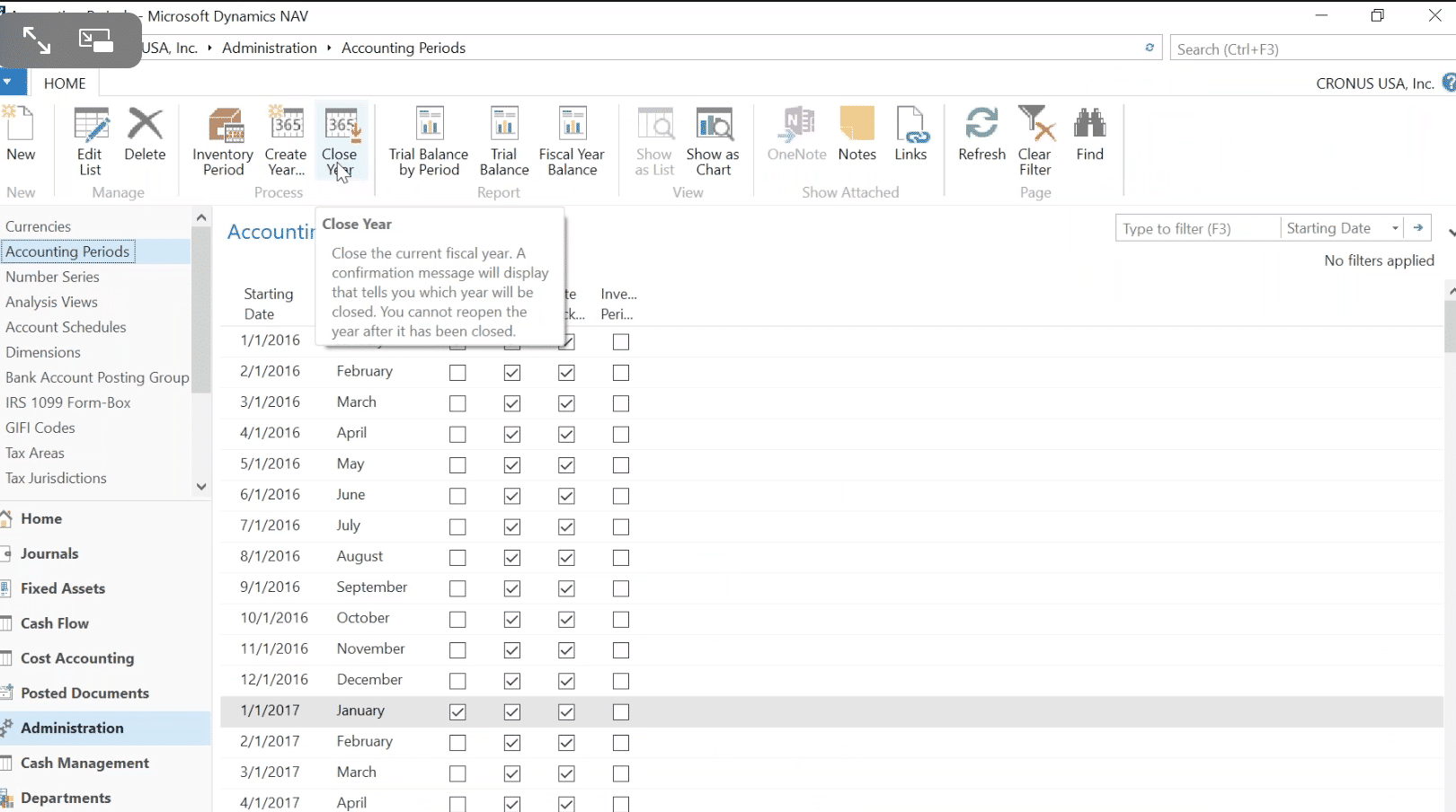Expand USA, Inc. breadcrumb arrow
This screenshot has height=812, width=1456.
[209, 48]
